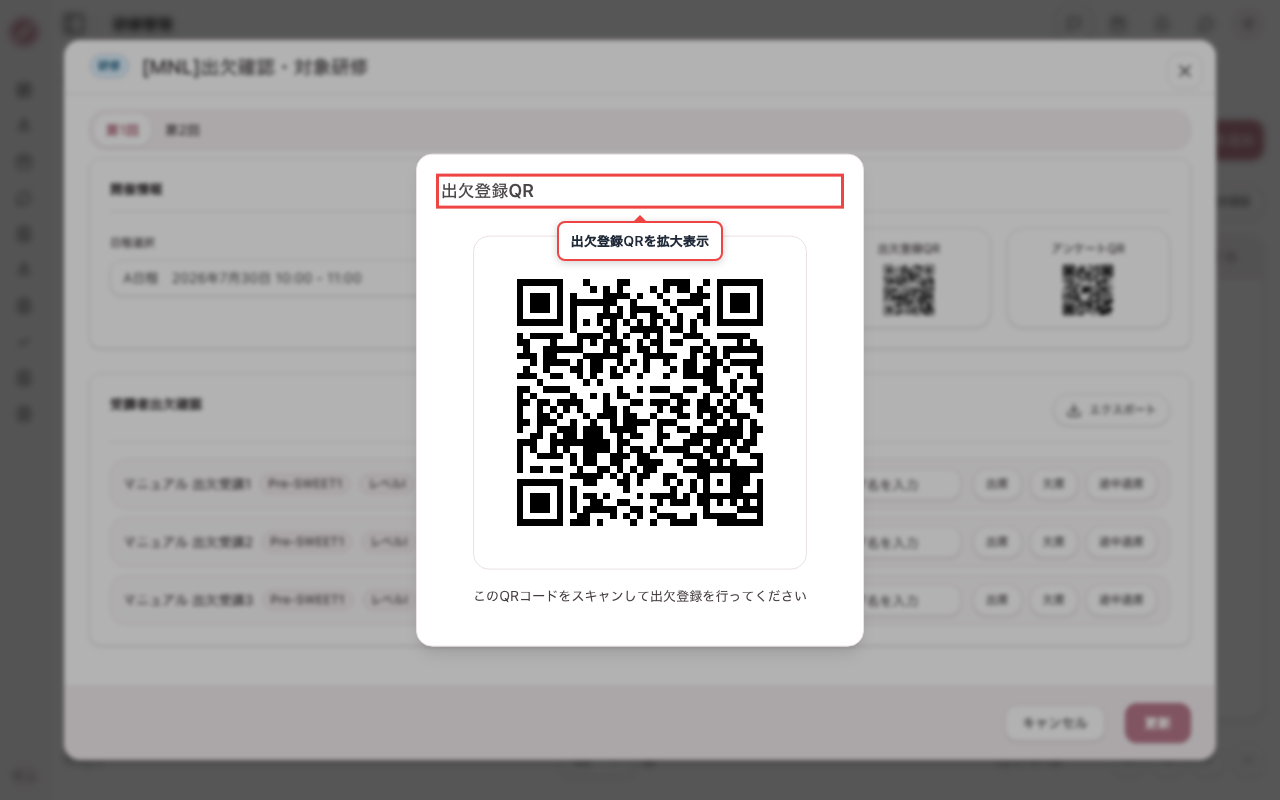The image size is (1280, 800).
Task: Click the エクスポート button
Action: pos(1111,410)
